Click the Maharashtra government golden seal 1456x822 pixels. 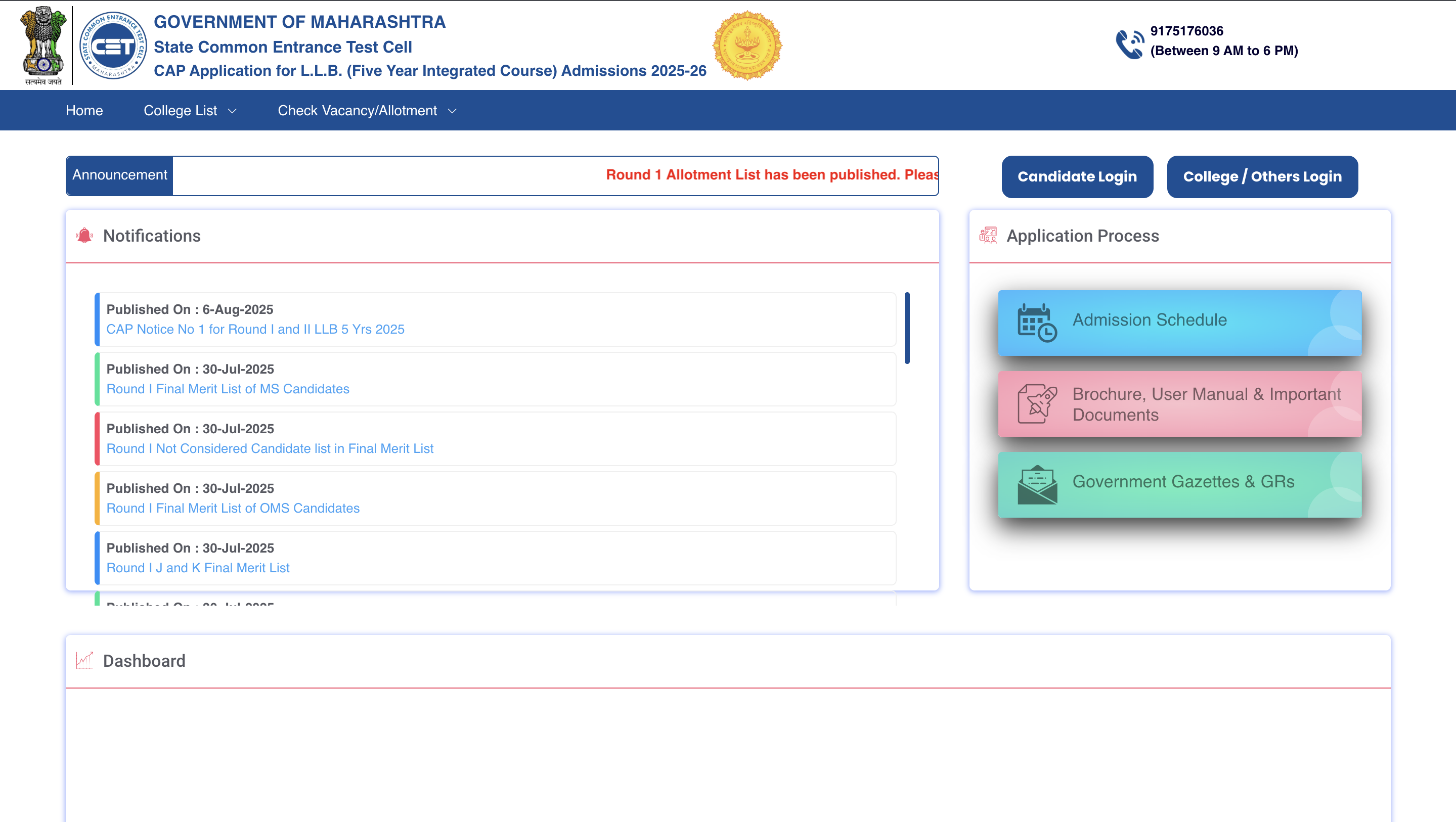747,45
